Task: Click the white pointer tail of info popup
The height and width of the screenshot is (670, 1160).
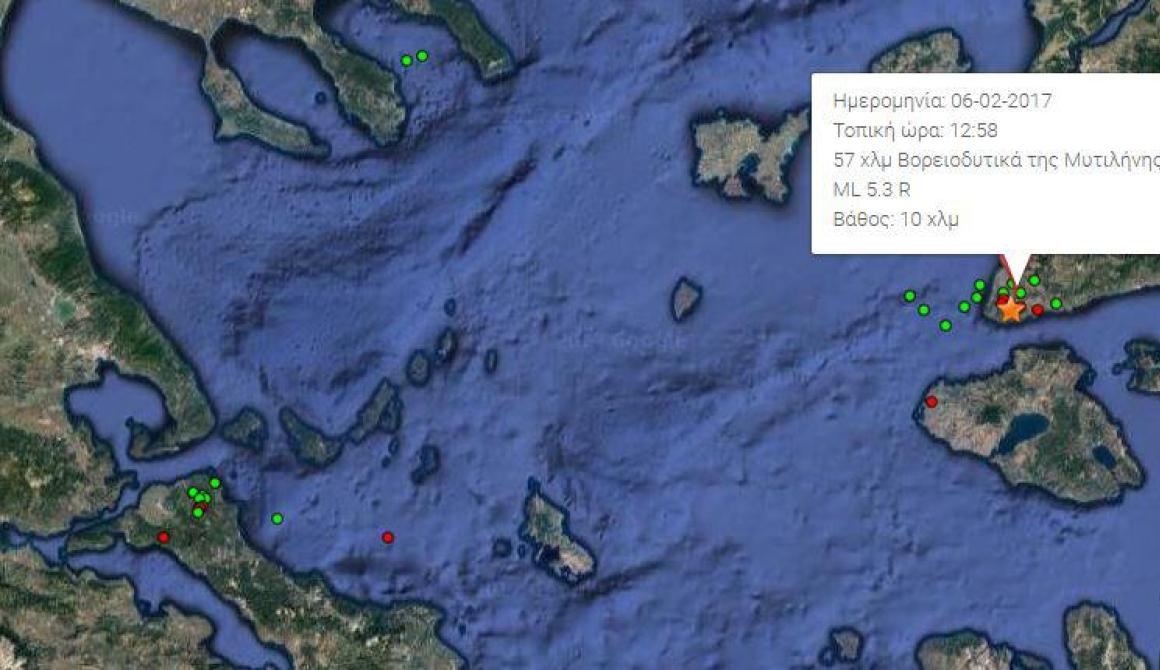Action: point(1015,268)
